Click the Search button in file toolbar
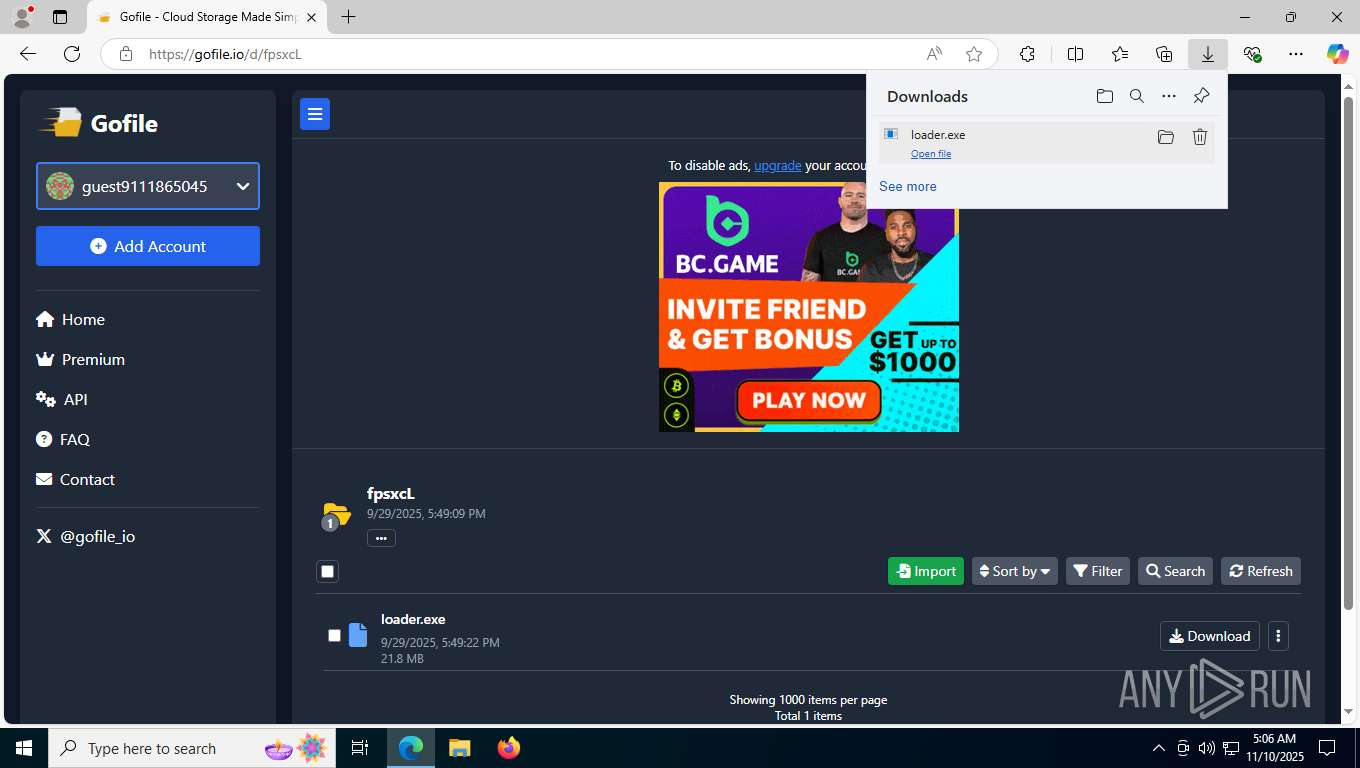The height and width of the screenshot is (768, 1360). [1175, 571]
